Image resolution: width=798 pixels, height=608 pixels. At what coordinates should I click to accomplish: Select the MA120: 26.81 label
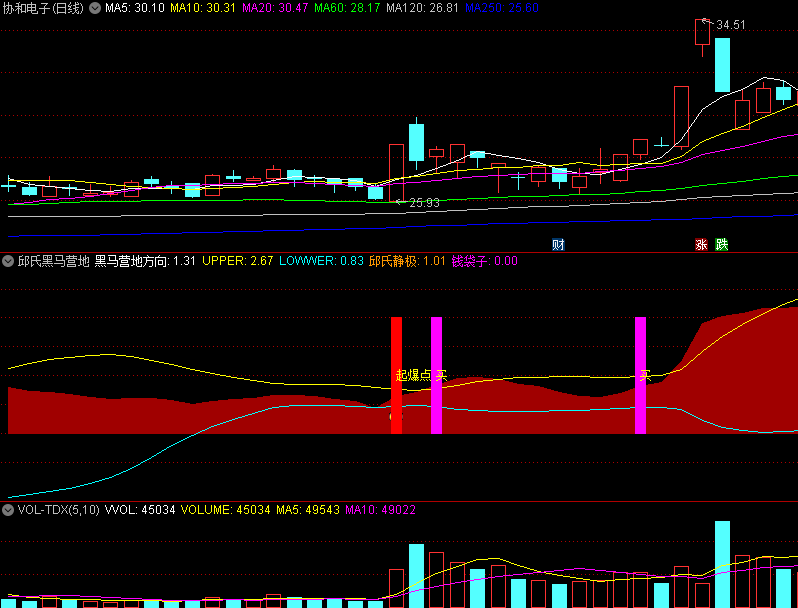point(422,8)
